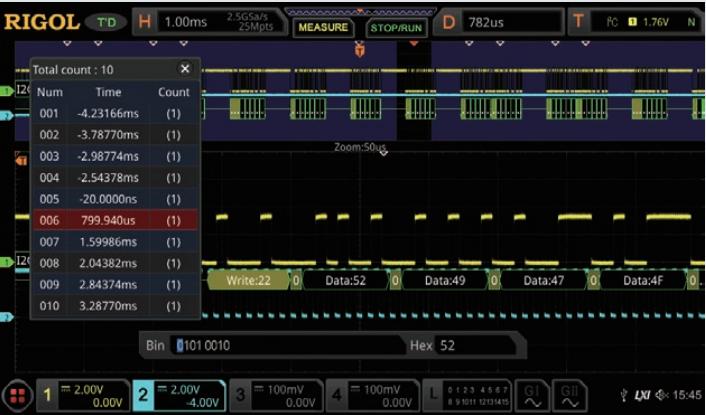
Task: Click the Zoom:50us label
Action: (360, 147)
